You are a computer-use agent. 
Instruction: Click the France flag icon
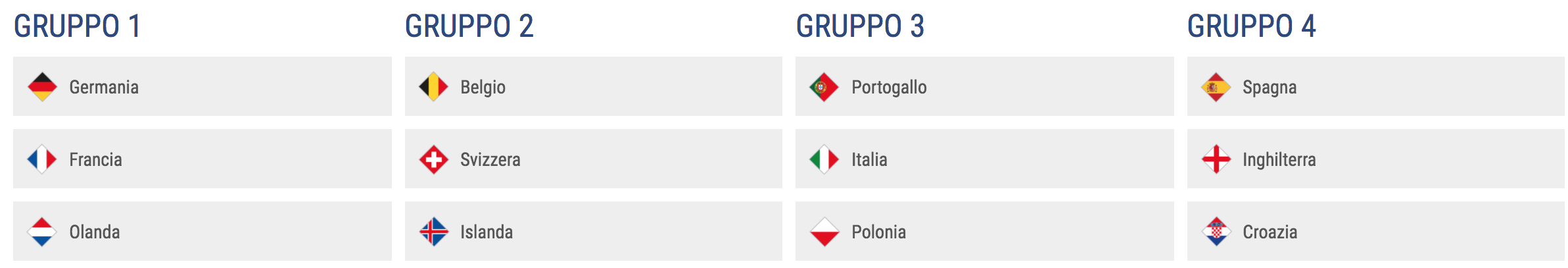[42, 159]
